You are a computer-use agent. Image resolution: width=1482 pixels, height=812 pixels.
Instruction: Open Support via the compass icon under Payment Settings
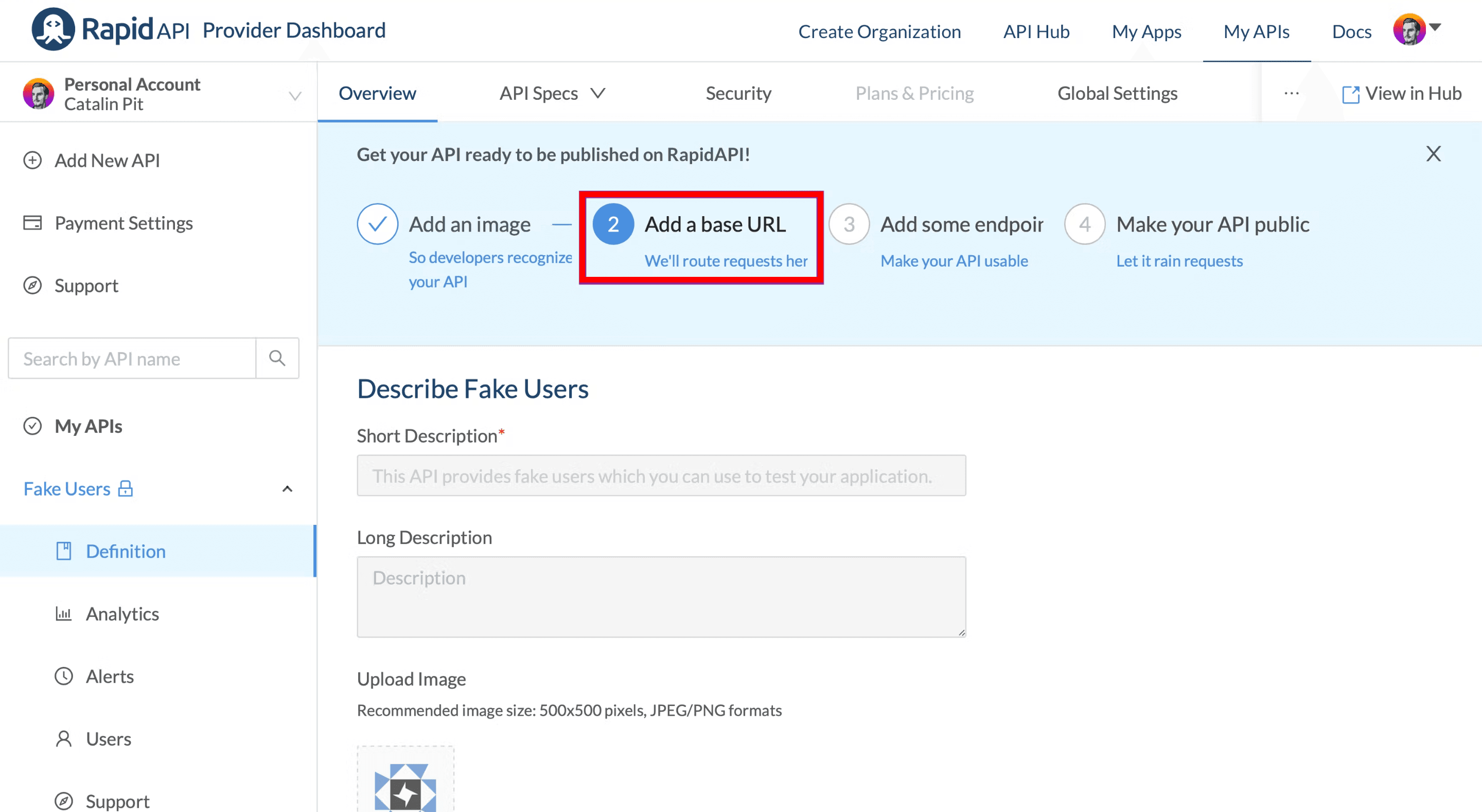pos(32,286)
